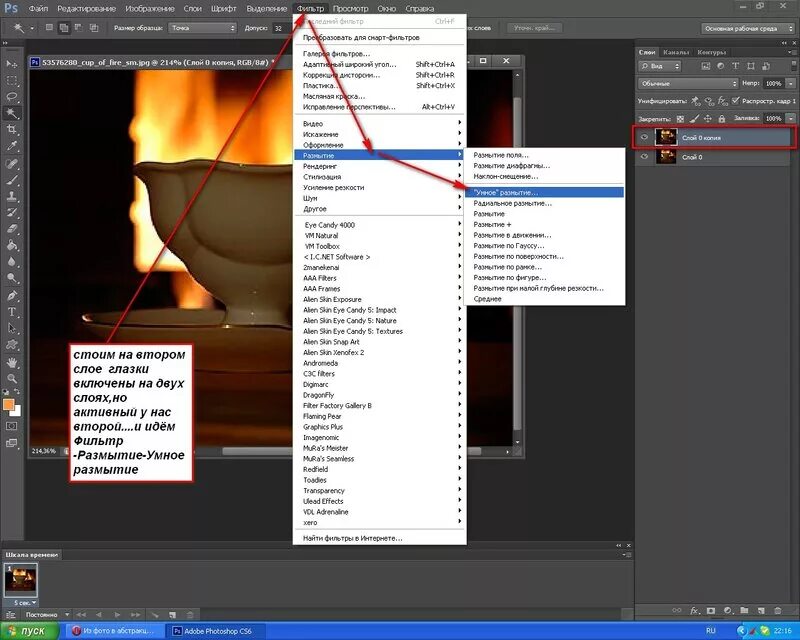Open the opacity "Непр" slider arrow
Image resolution: width=800 pixels, height=640 pixels.
(x=791, y=83)
